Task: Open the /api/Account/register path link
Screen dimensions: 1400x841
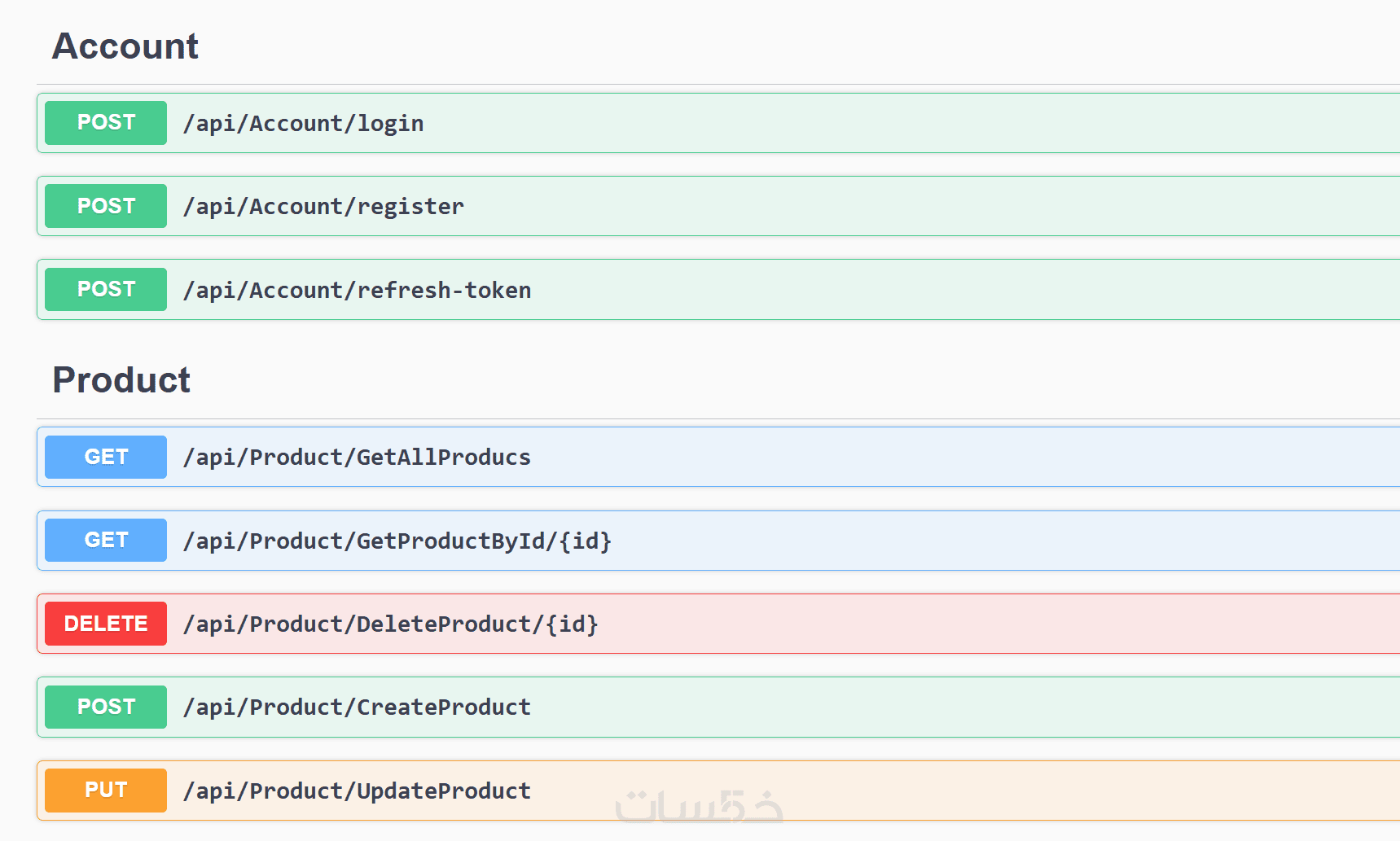Action: coord(323,207)
